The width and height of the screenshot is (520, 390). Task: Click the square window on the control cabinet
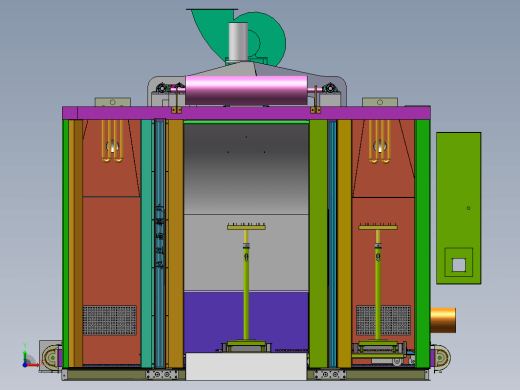tap(459, 265)
